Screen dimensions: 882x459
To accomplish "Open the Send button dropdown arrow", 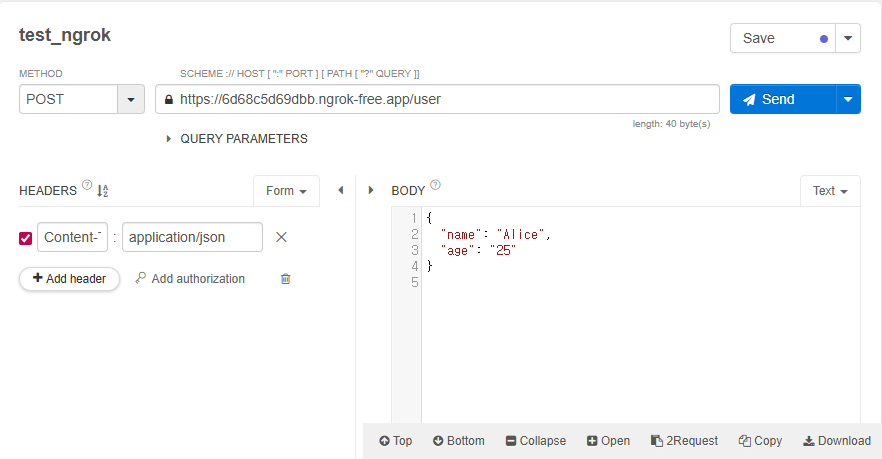I will 848,100.
